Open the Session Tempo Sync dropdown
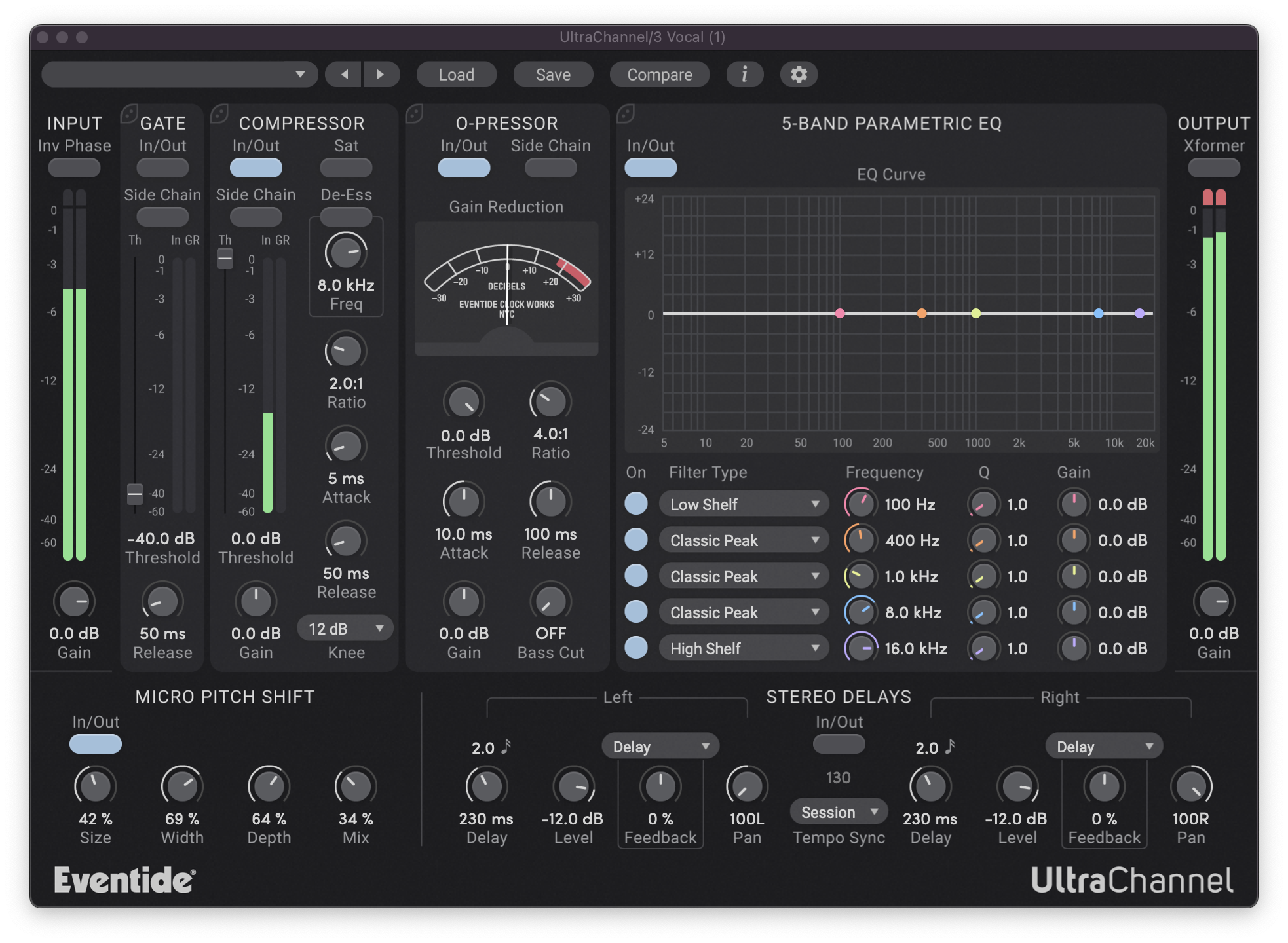 [x=839, y=812]
